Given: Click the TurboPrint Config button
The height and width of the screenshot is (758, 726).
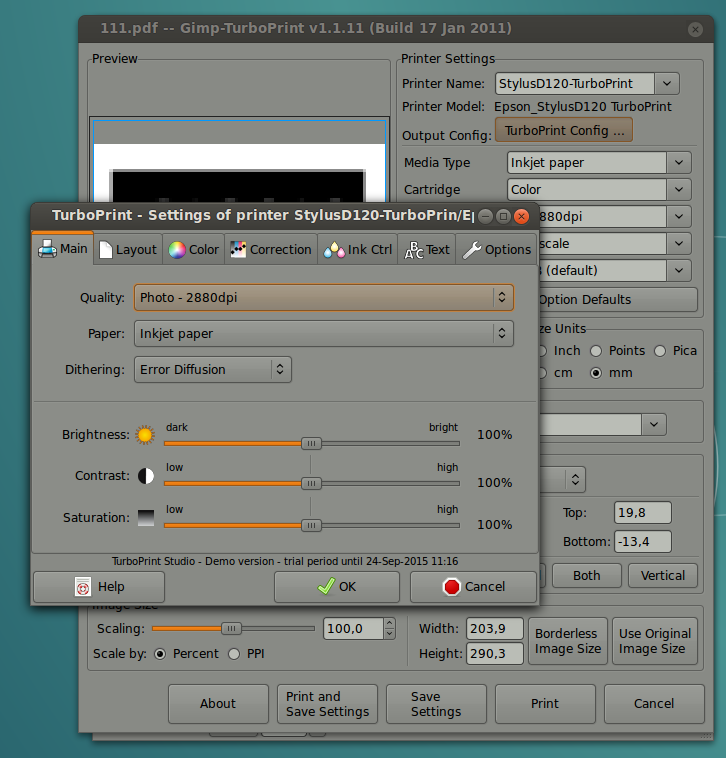Looking at the screenshot, I should tap(564, 131).
